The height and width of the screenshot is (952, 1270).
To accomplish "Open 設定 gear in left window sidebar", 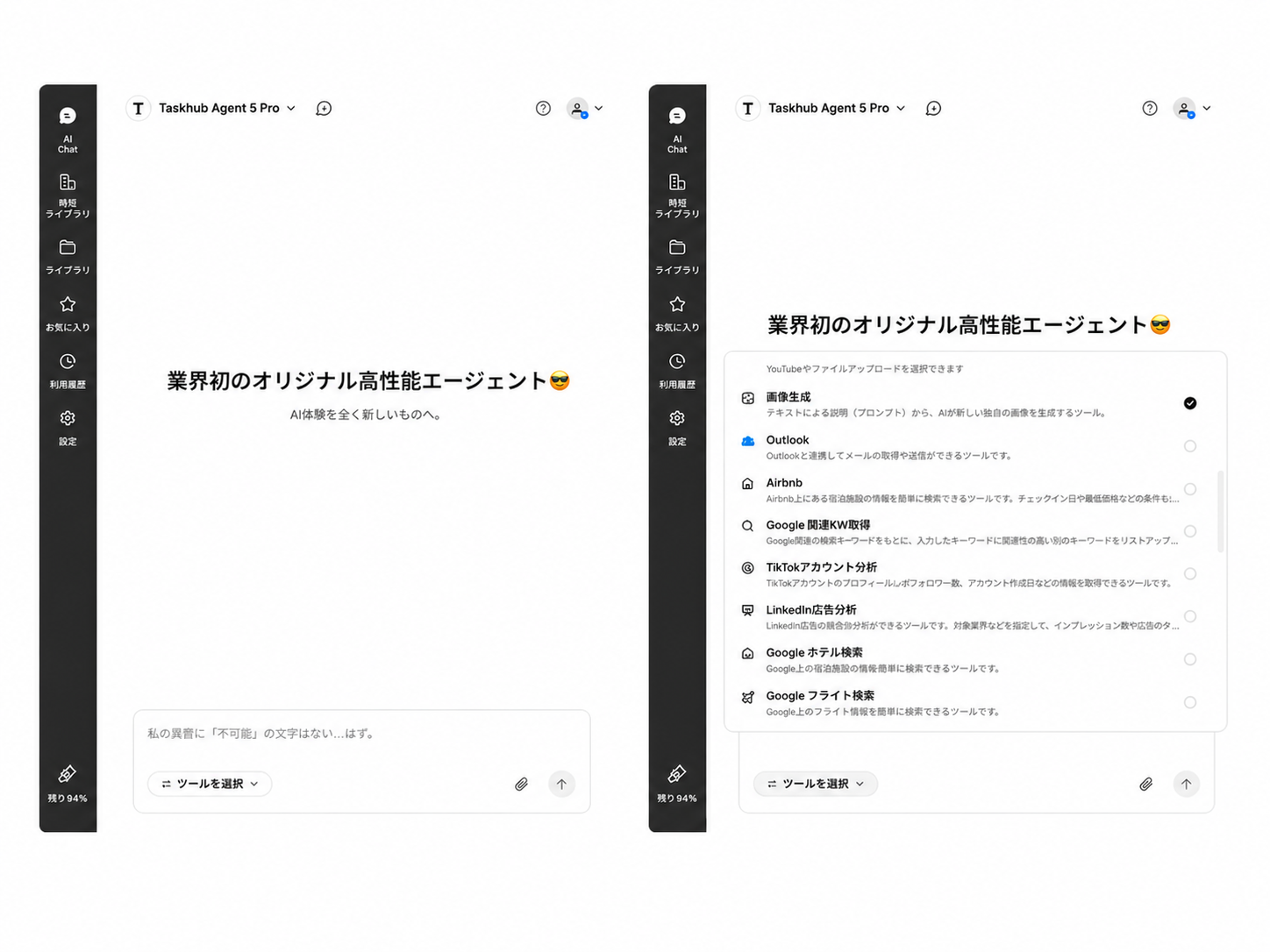I will tap(68, 428).
